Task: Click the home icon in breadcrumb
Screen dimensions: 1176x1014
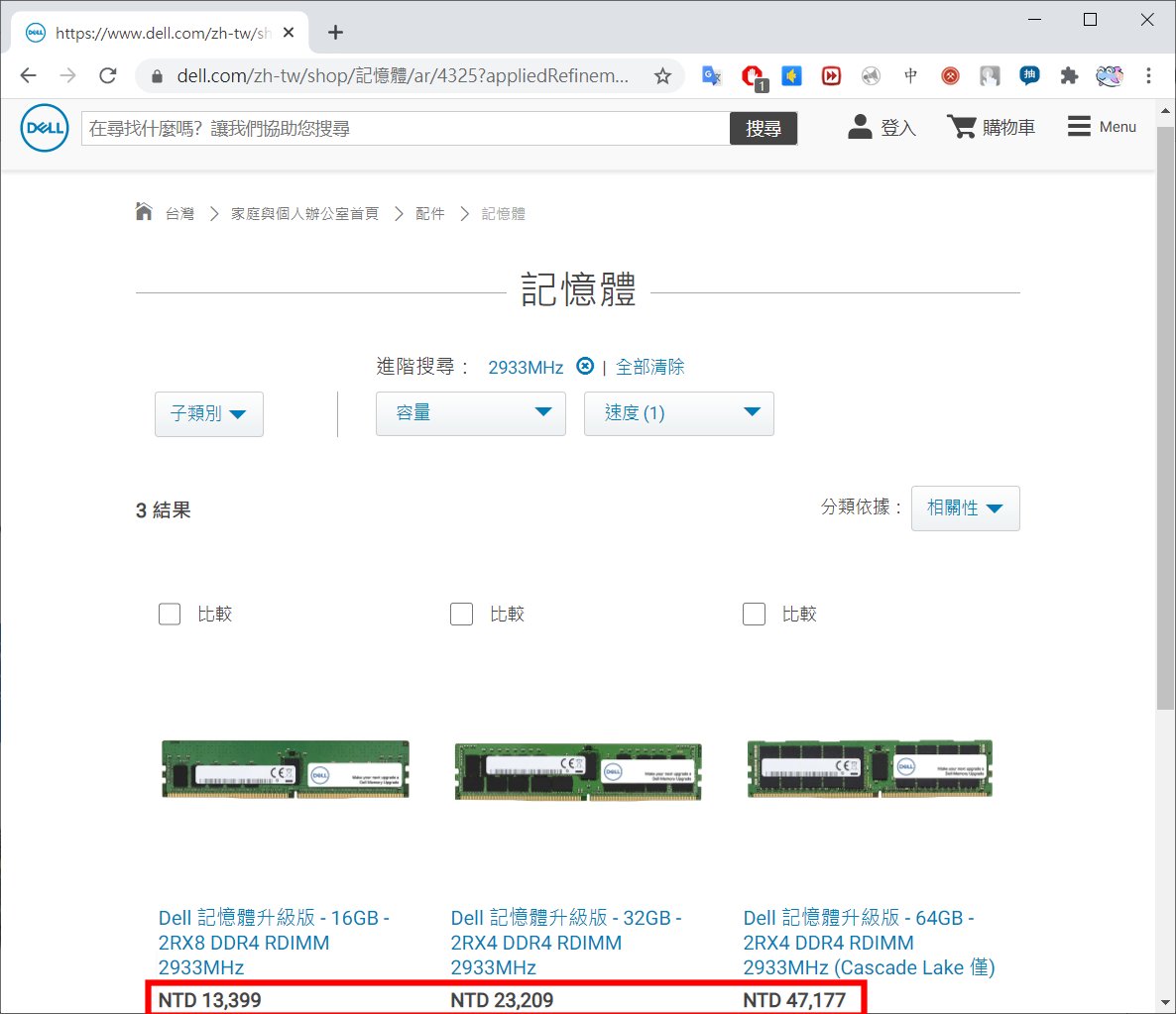Action: click(x=144, y=212)
